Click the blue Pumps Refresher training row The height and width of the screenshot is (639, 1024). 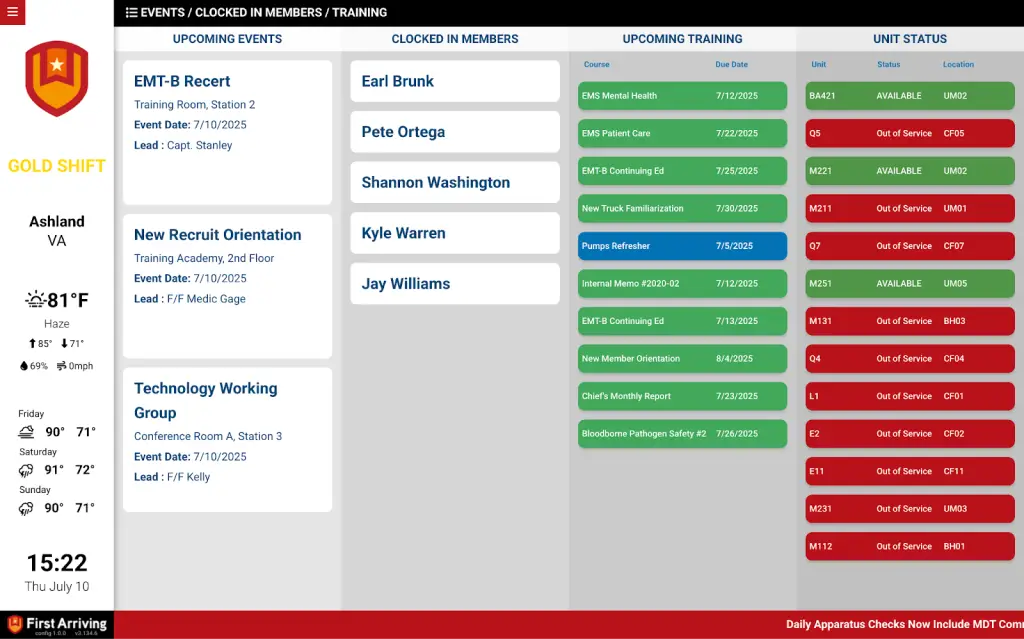tap(682, 246)
